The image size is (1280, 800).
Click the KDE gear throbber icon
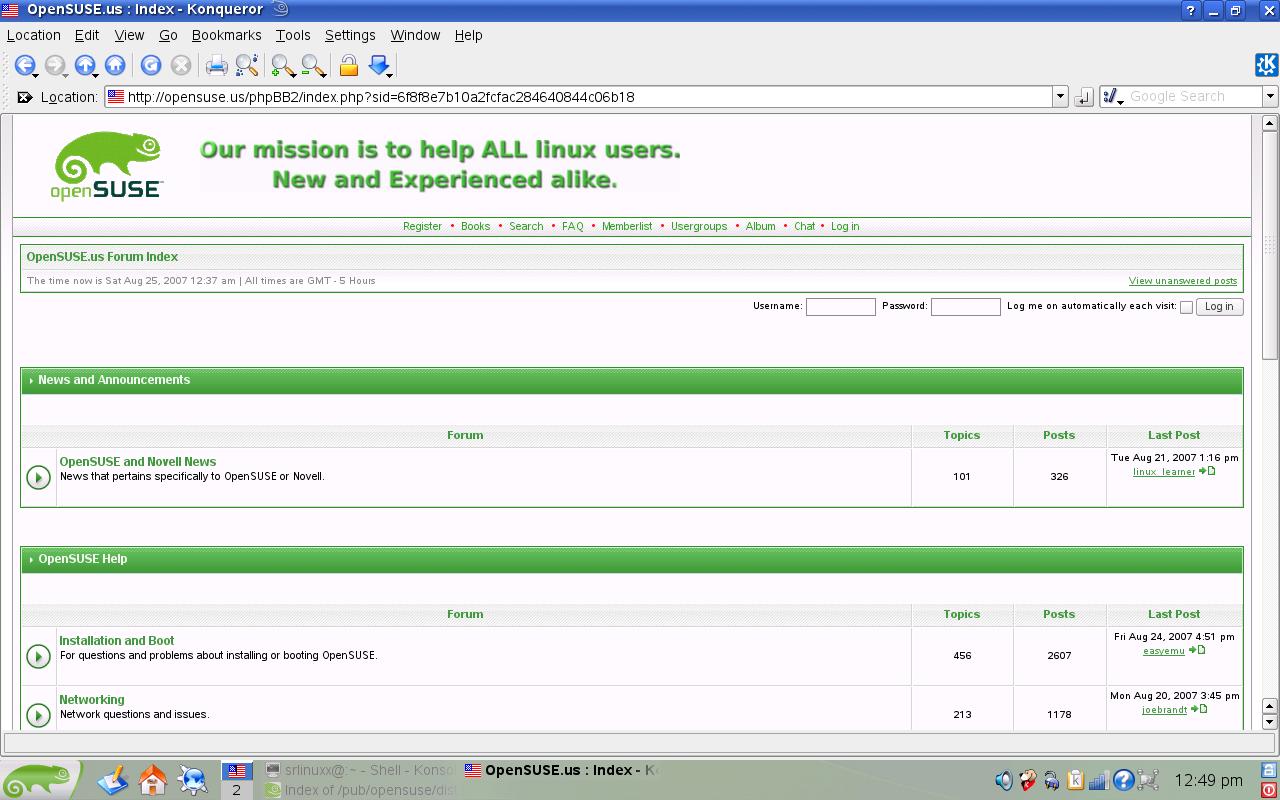point(1266,65)
